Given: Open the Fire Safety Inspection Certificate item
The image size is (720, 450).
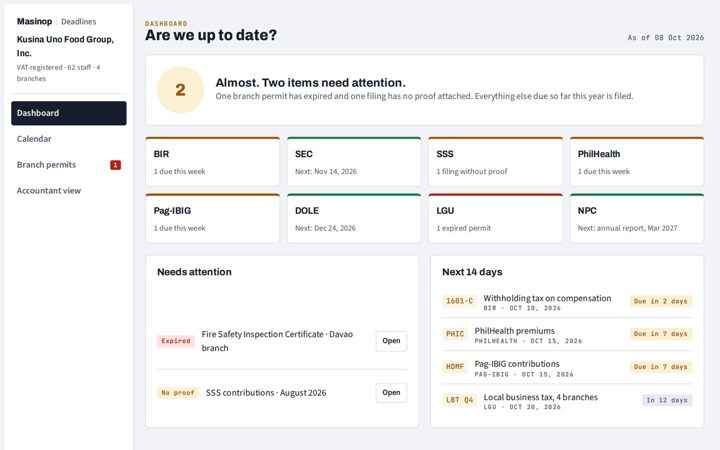Looking at the screenshot, I should [x=391, y=341].
